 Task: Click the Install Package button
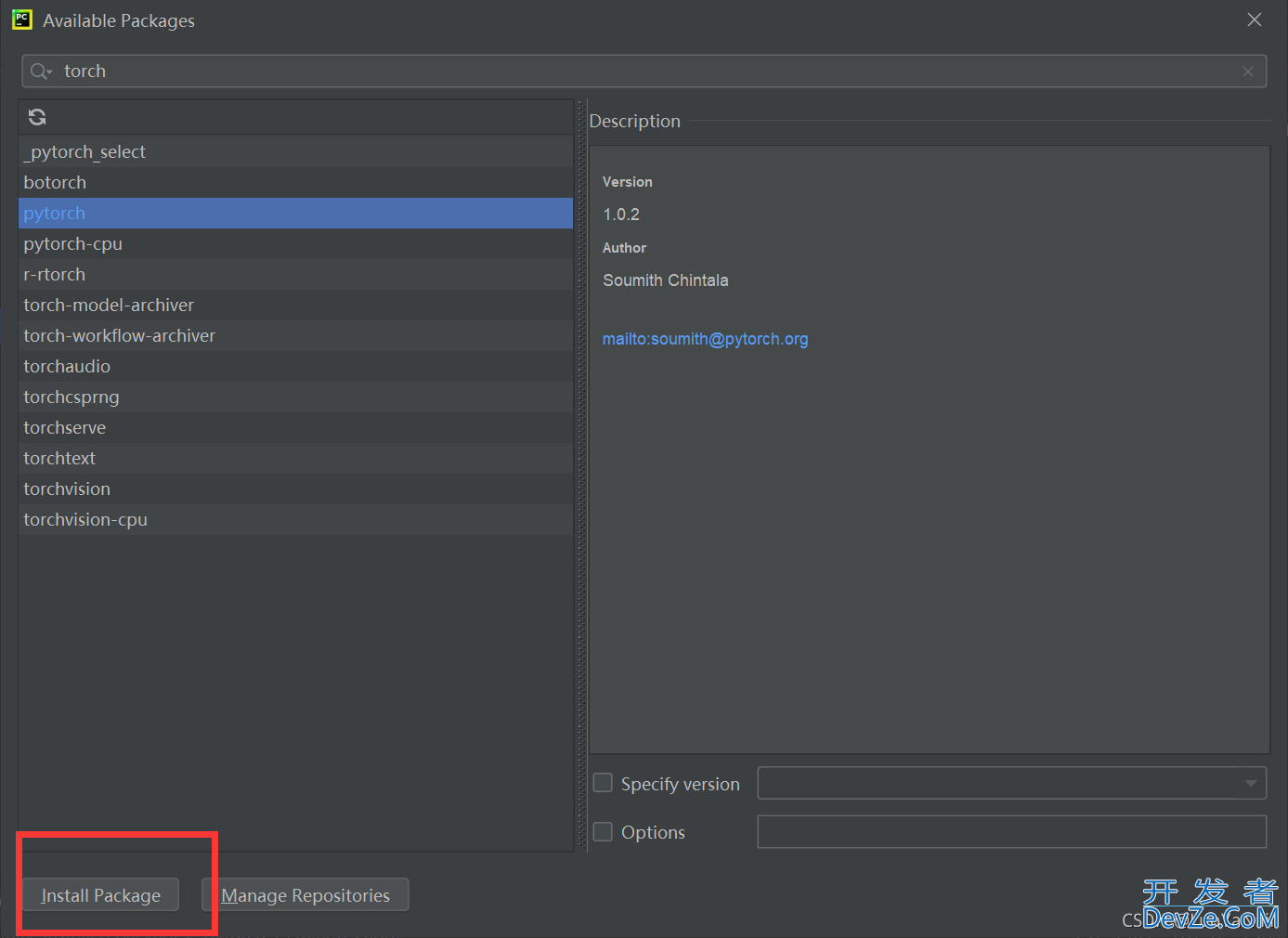100,895
